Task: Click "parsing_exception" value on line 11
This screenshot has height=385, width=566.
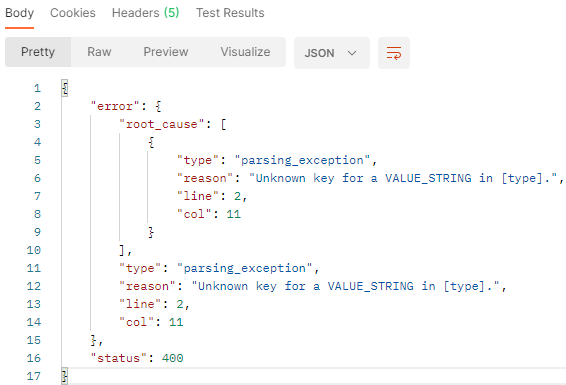Action: (244, 268)
